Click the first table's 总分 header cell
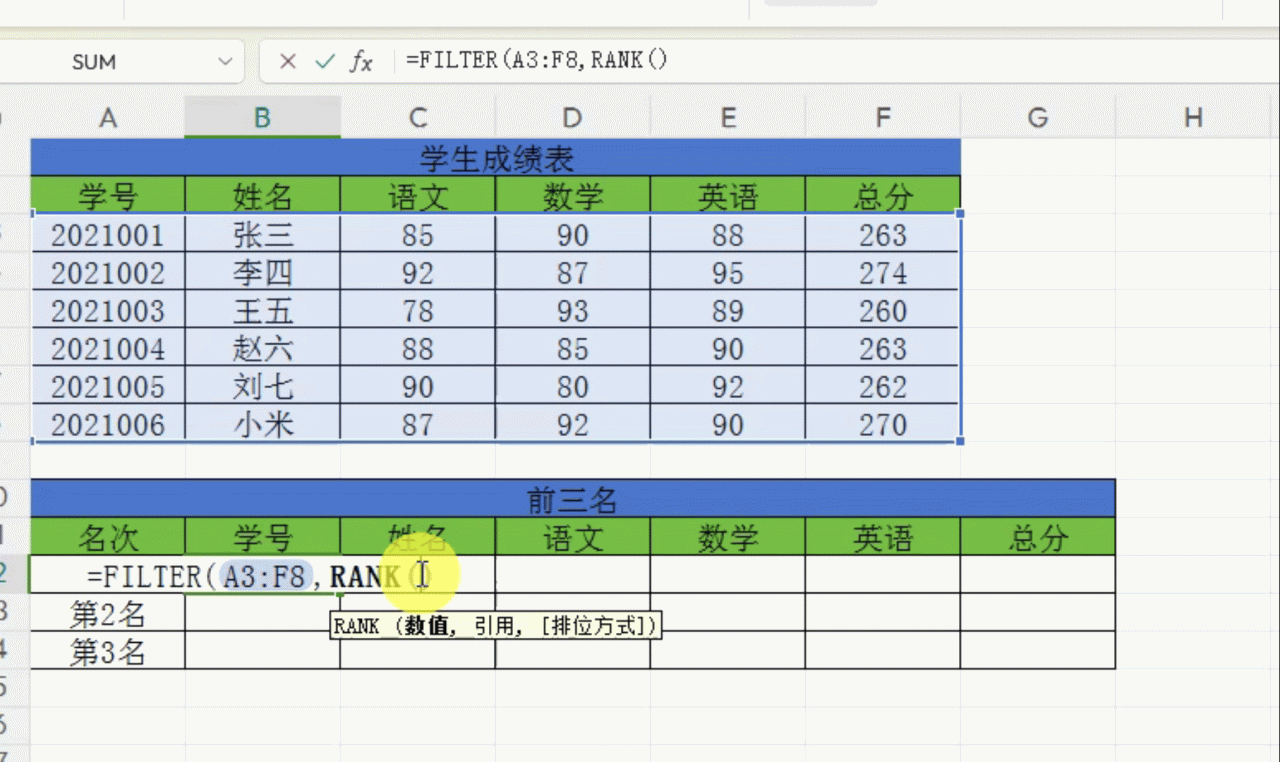The height and width of the screenshot is (762, 1280). 883,196
